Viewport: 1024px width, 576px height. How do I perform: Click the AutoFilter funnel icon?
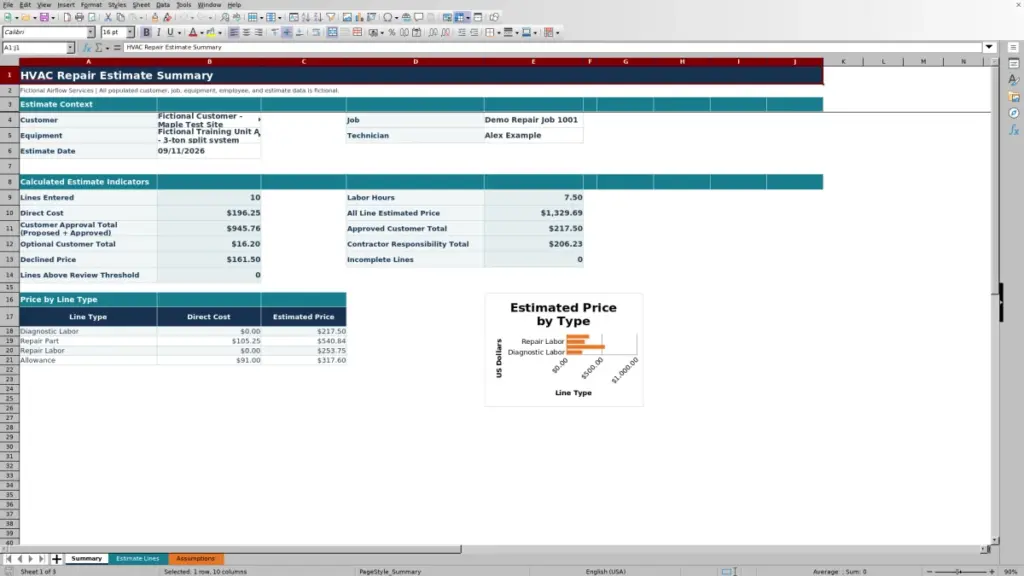[x=330, y=17]
